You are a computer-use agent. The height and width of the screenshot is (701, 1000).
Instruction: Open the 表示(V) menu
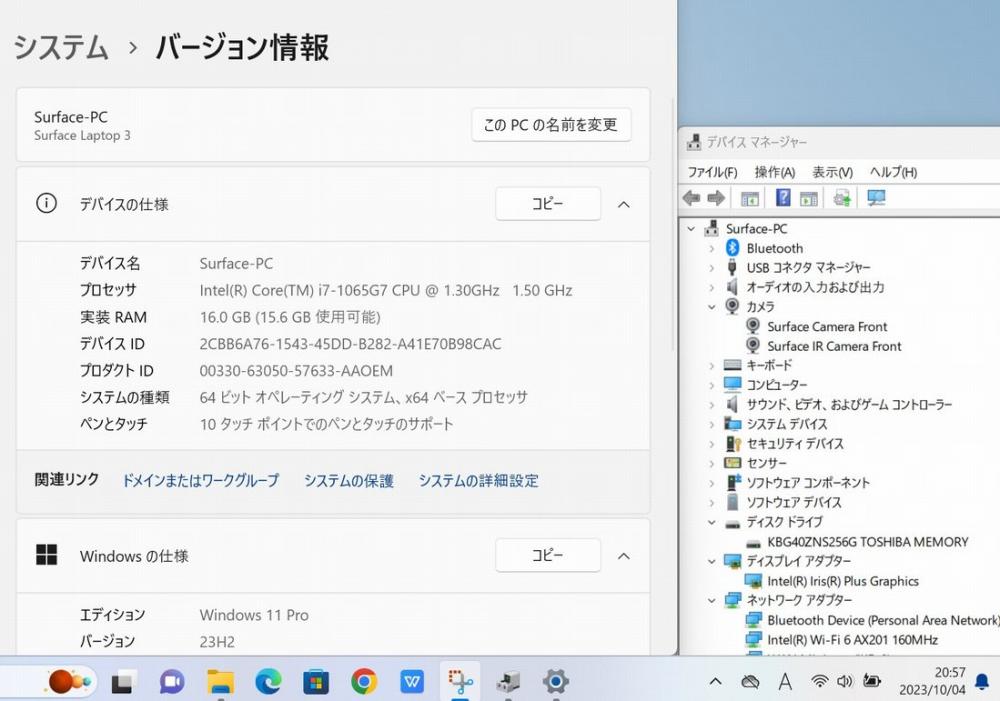[x=832, y=172]
